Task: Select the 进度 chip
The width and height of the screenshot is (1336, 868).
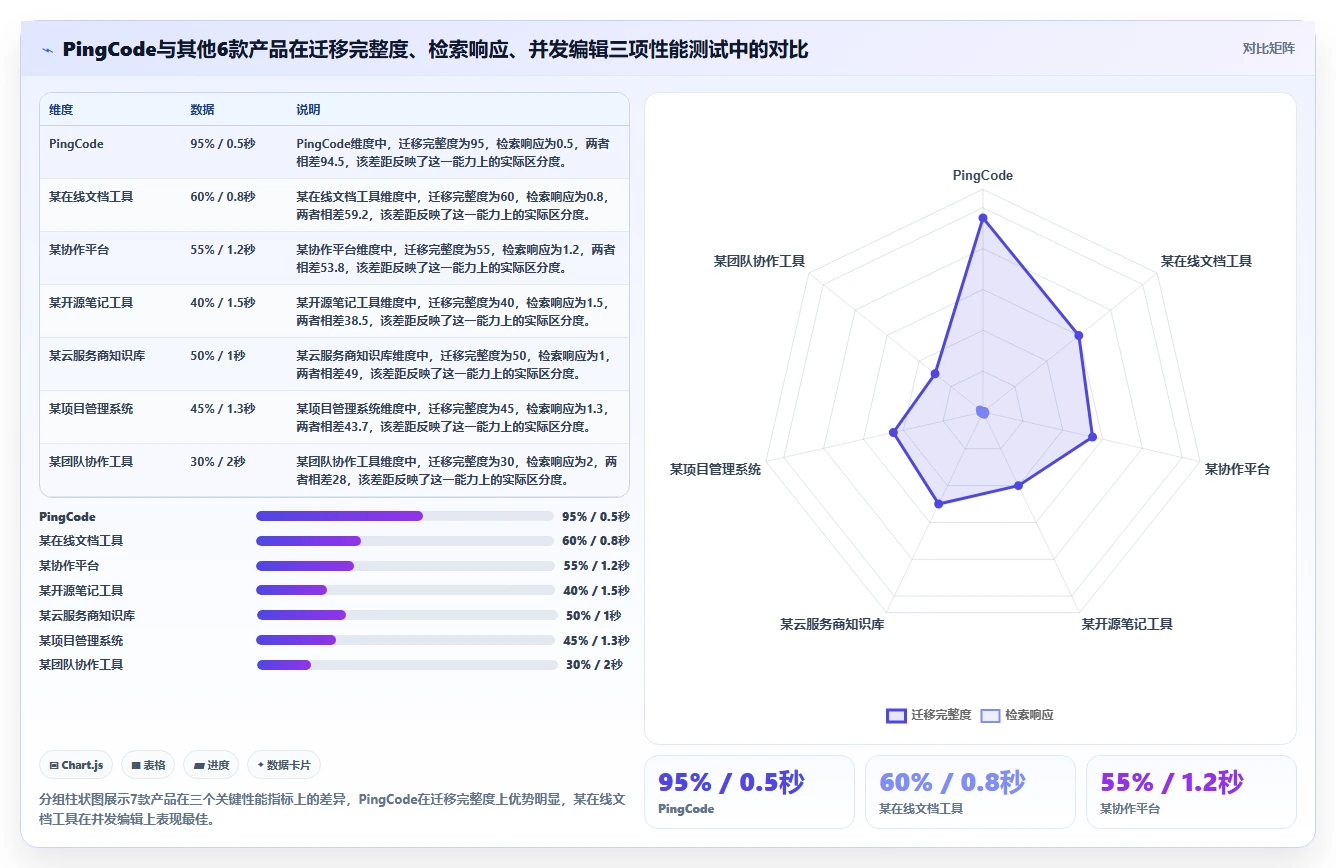Action: coord(212,765)
